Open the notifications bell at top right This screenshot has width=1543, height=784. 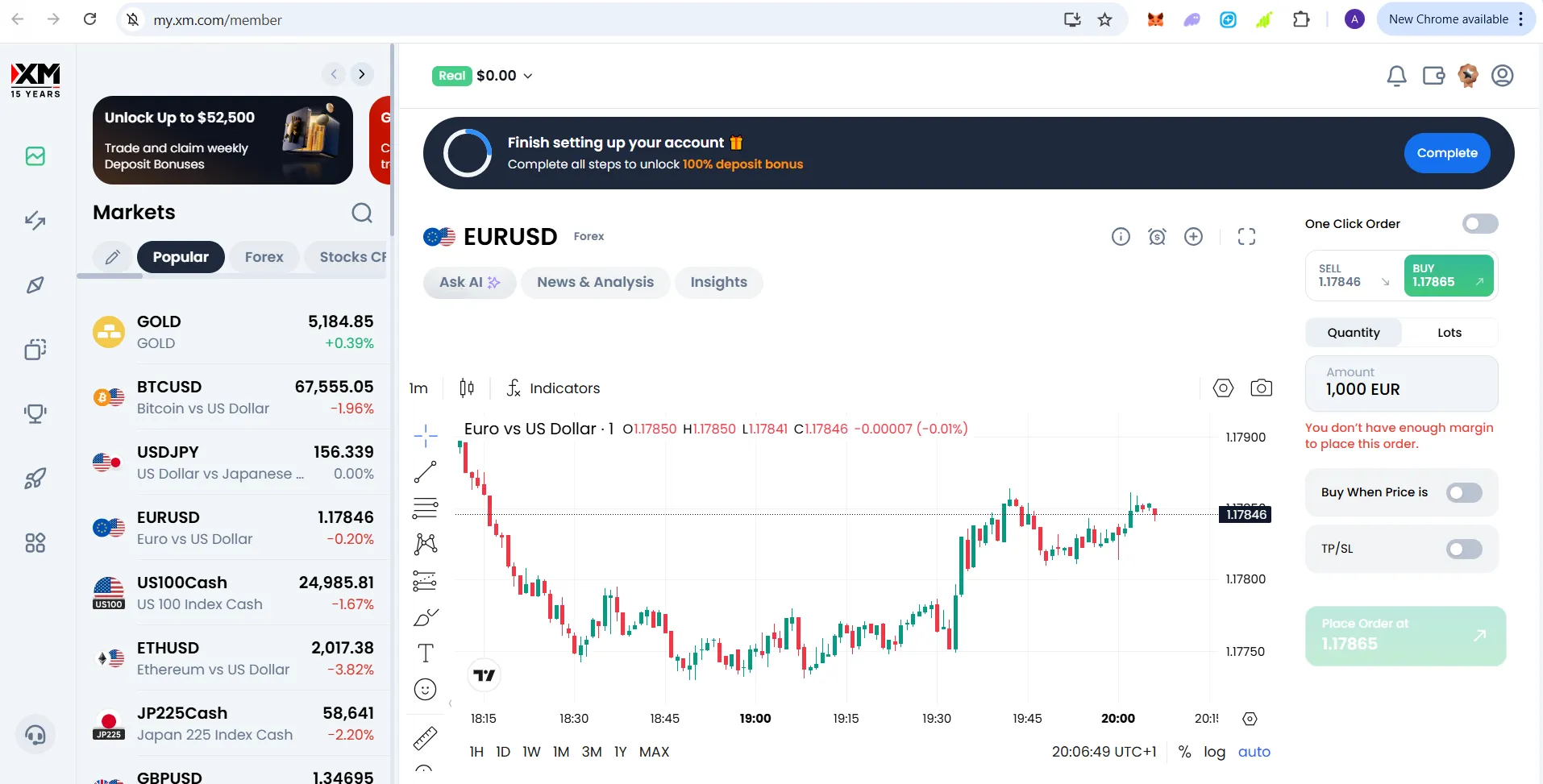click(x=1397, y=75)
